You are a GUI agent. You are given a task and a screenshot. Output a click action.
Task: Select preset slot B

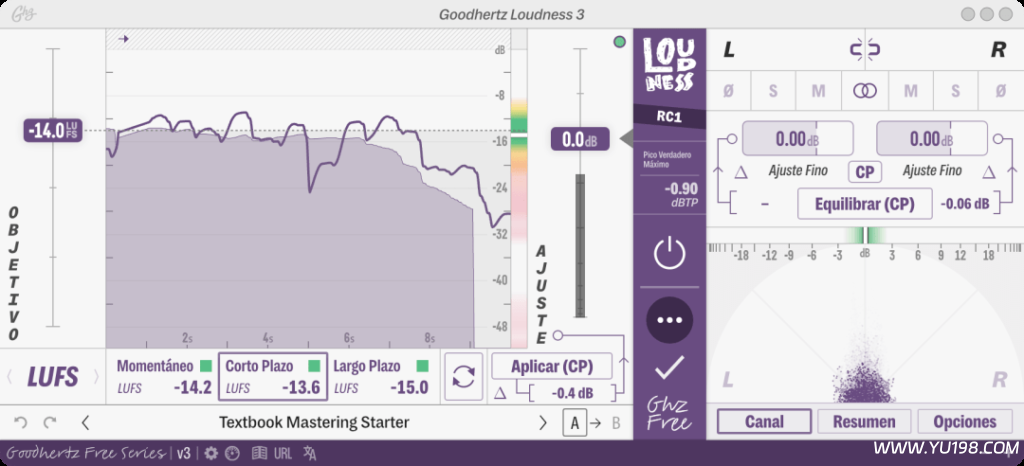[x=616, y=423]
